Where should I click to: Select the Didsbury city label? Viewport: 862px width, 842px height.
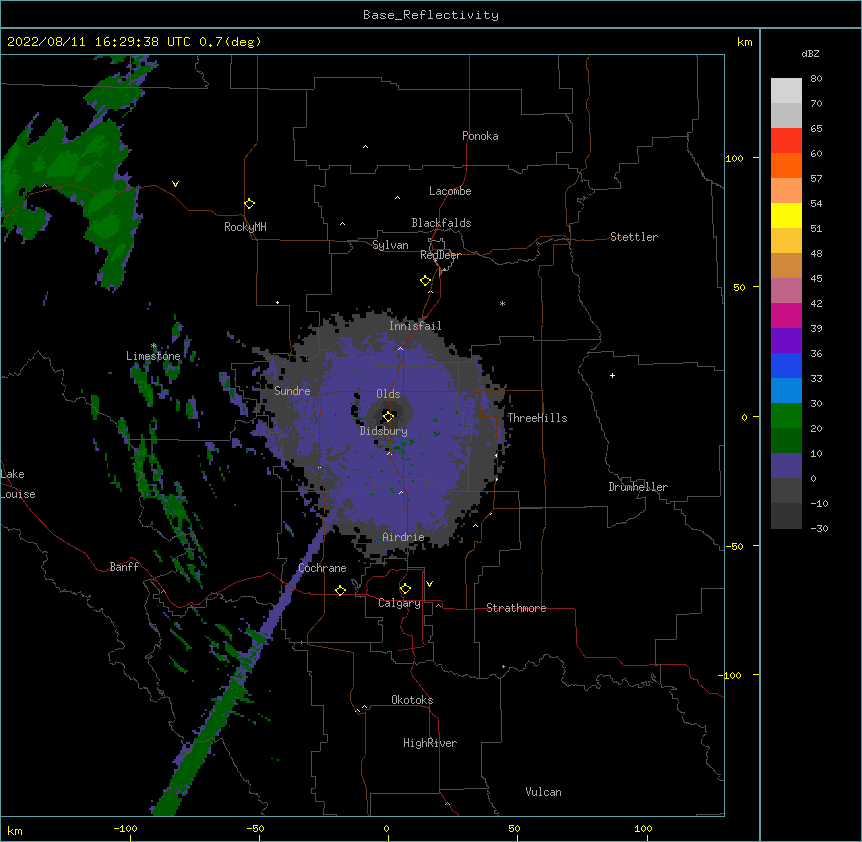tap(384, 431)
